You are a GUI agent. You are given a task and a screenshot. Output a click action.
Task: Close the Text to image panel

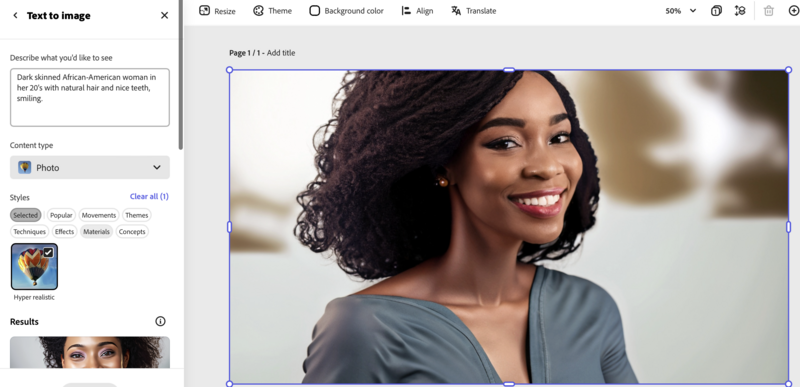(164, 16)
